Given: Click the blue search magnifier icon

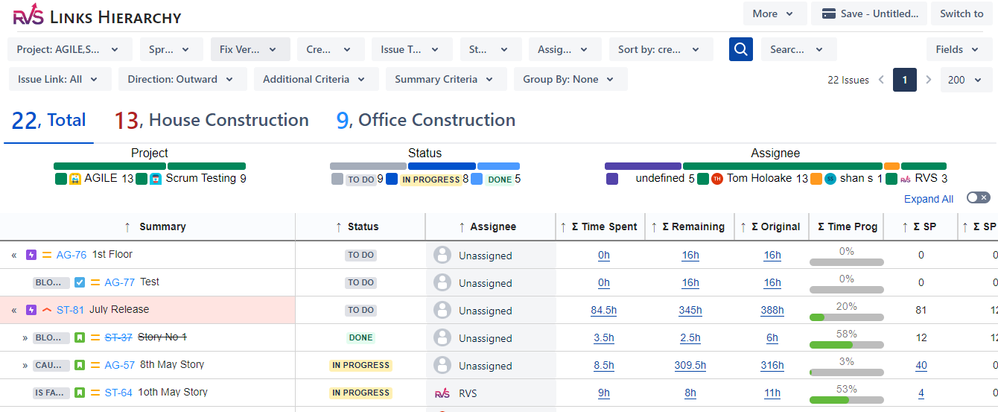Looking at the screenshot, I should pyautogui.click(x=740, y=49).
